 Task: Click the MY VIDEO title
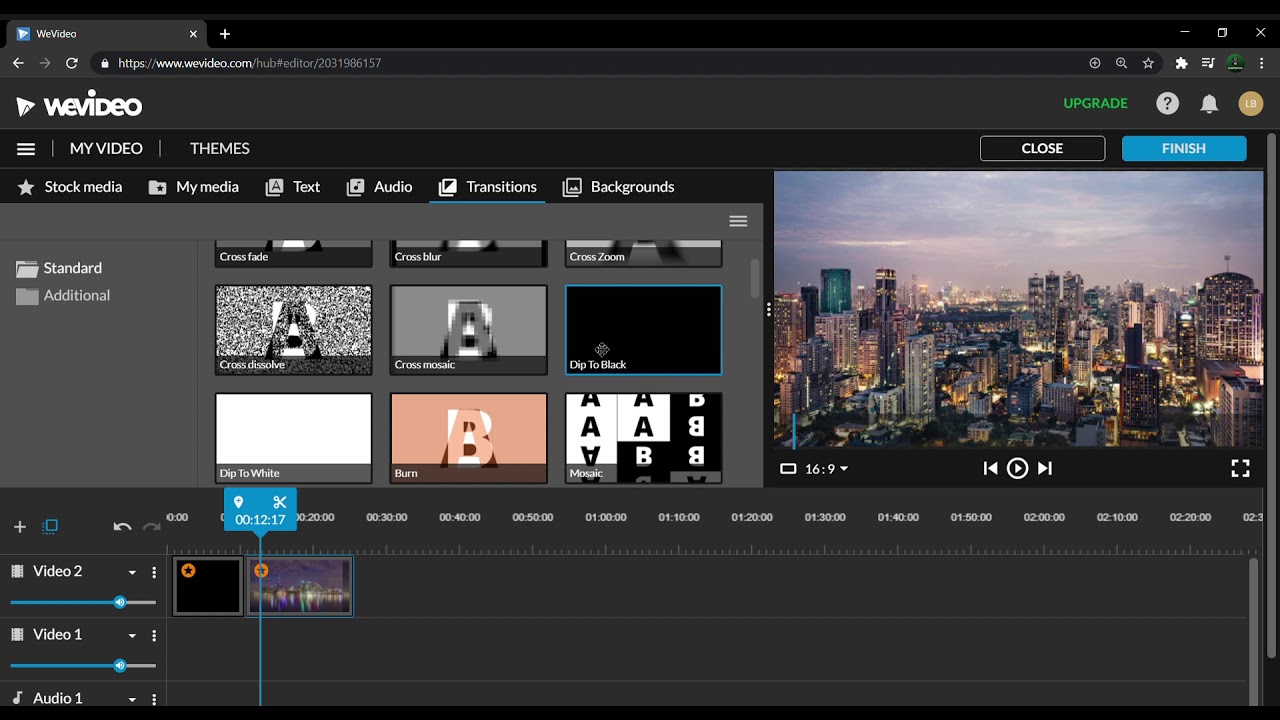click(x=106, y=148)
